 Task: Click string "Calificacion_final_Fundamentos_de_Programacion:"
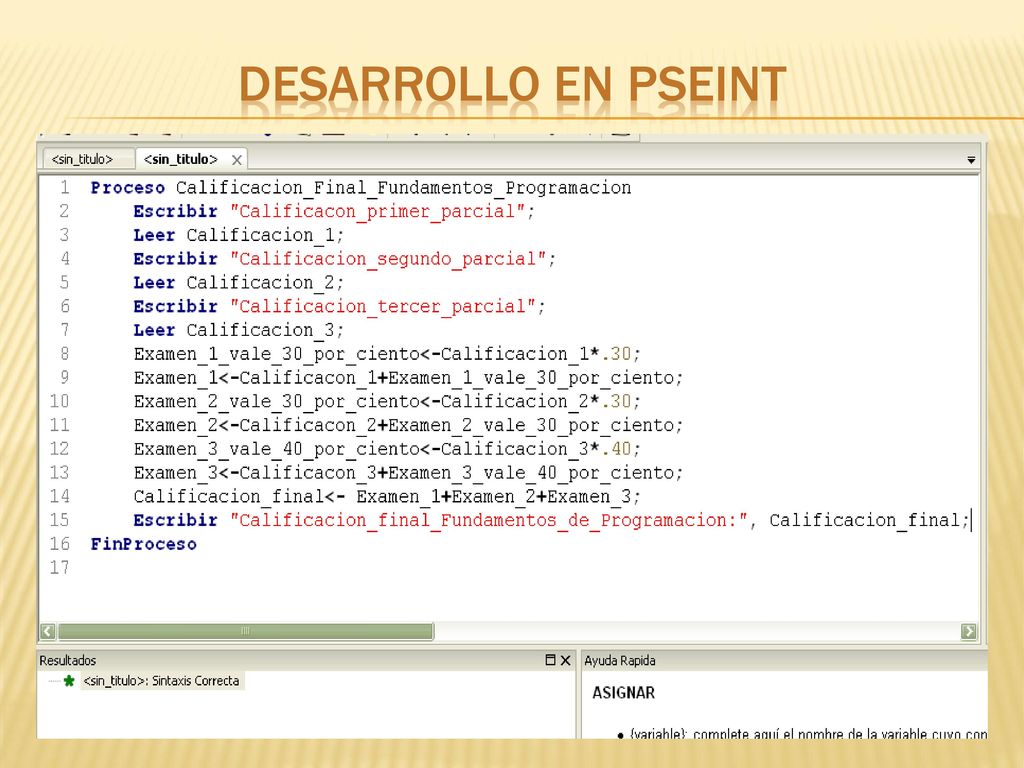488,520
